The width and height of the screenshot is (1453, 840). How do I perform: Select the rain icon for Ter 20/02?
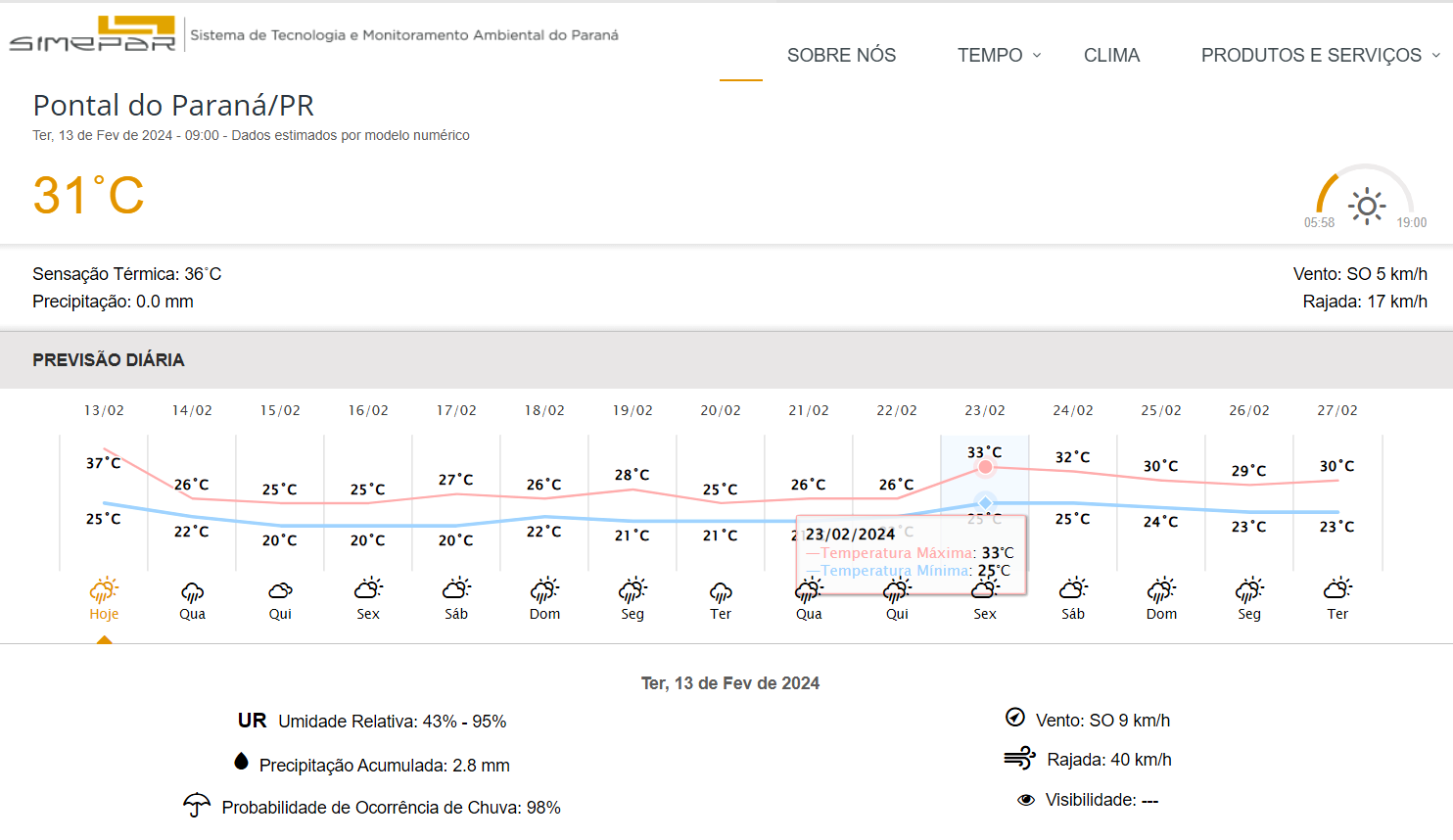(x=721, y=591)
